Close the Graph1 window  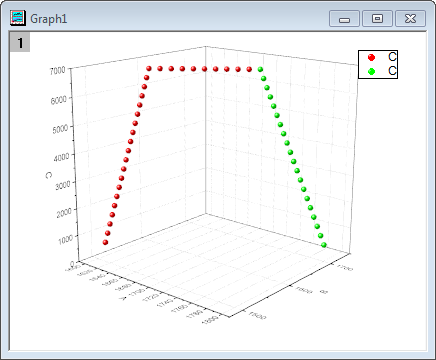pyautogui.click(x=410, y=19)
